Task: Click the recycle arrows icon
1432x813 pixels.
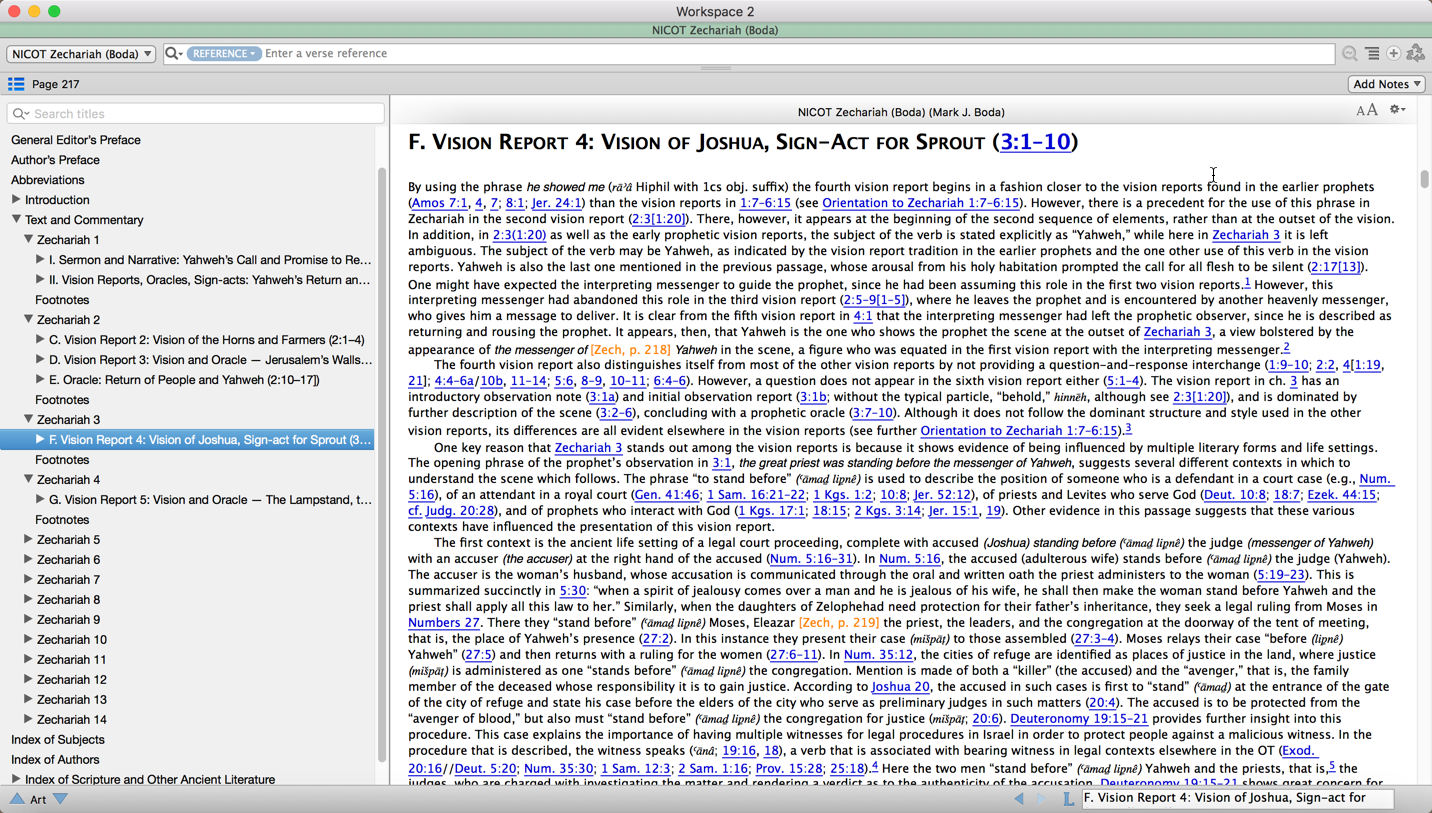Action: [1415, 54]
